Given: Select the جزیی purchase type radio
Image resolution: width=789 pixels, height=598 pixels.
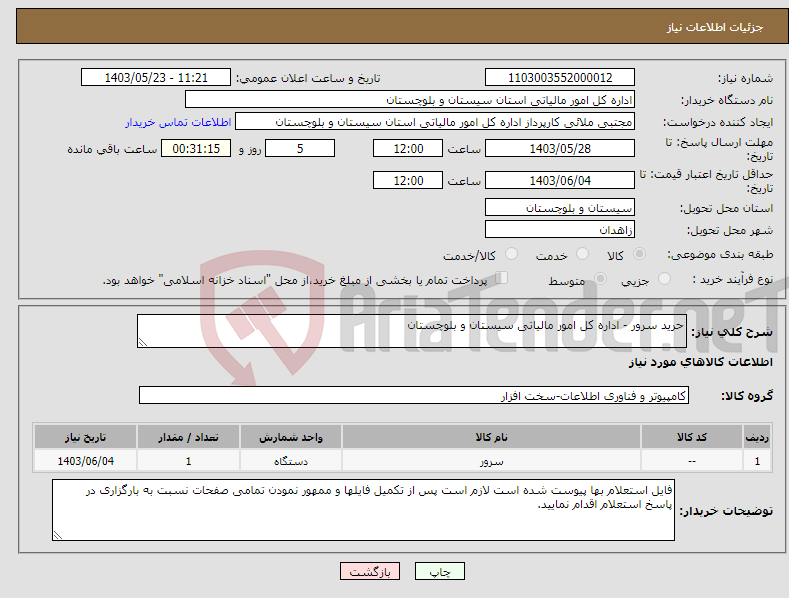Looking at the screenshot, I should click(664, 278).
